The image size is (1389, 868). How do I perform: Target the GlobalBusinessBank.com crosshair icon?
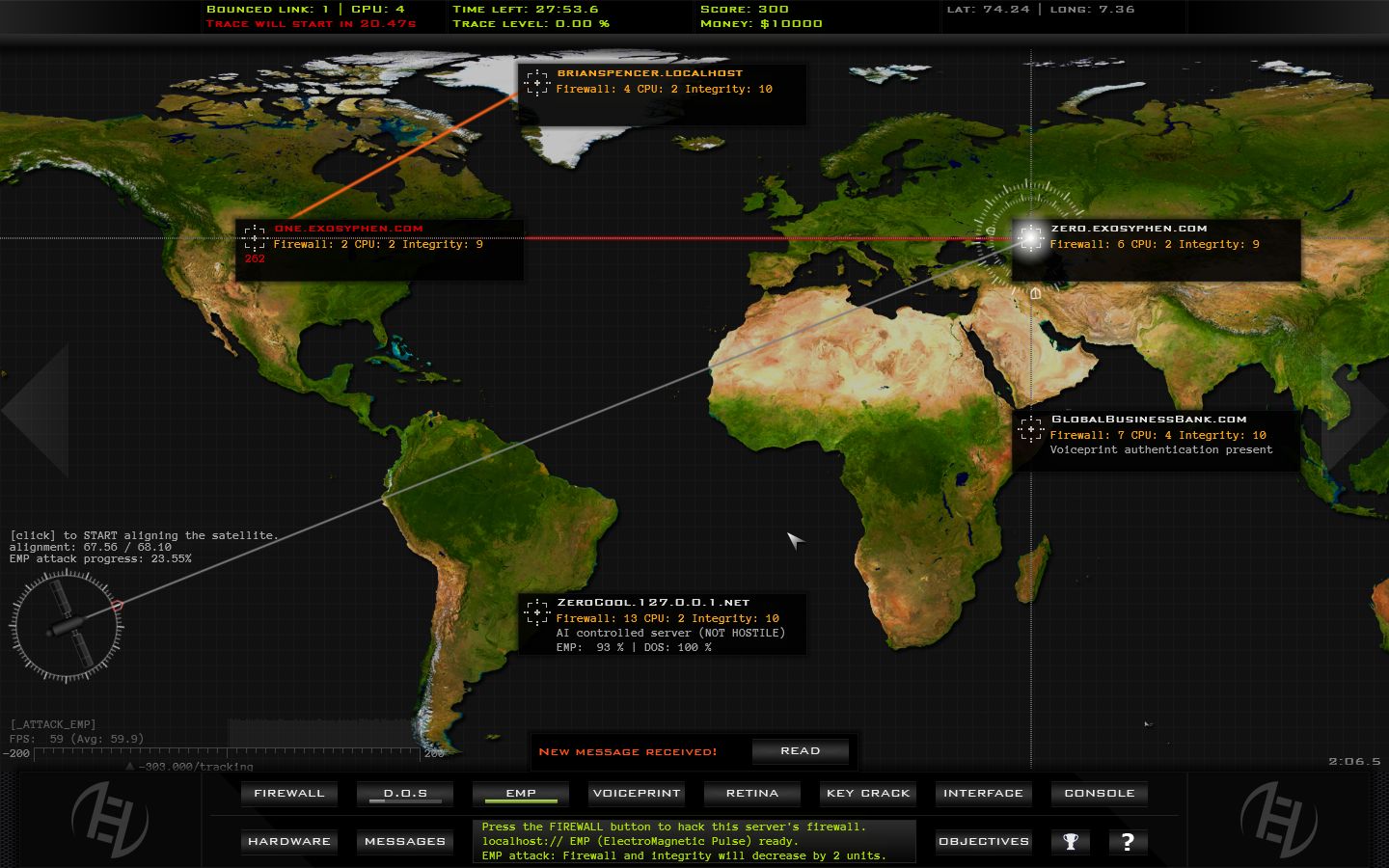click(1033, 431)
